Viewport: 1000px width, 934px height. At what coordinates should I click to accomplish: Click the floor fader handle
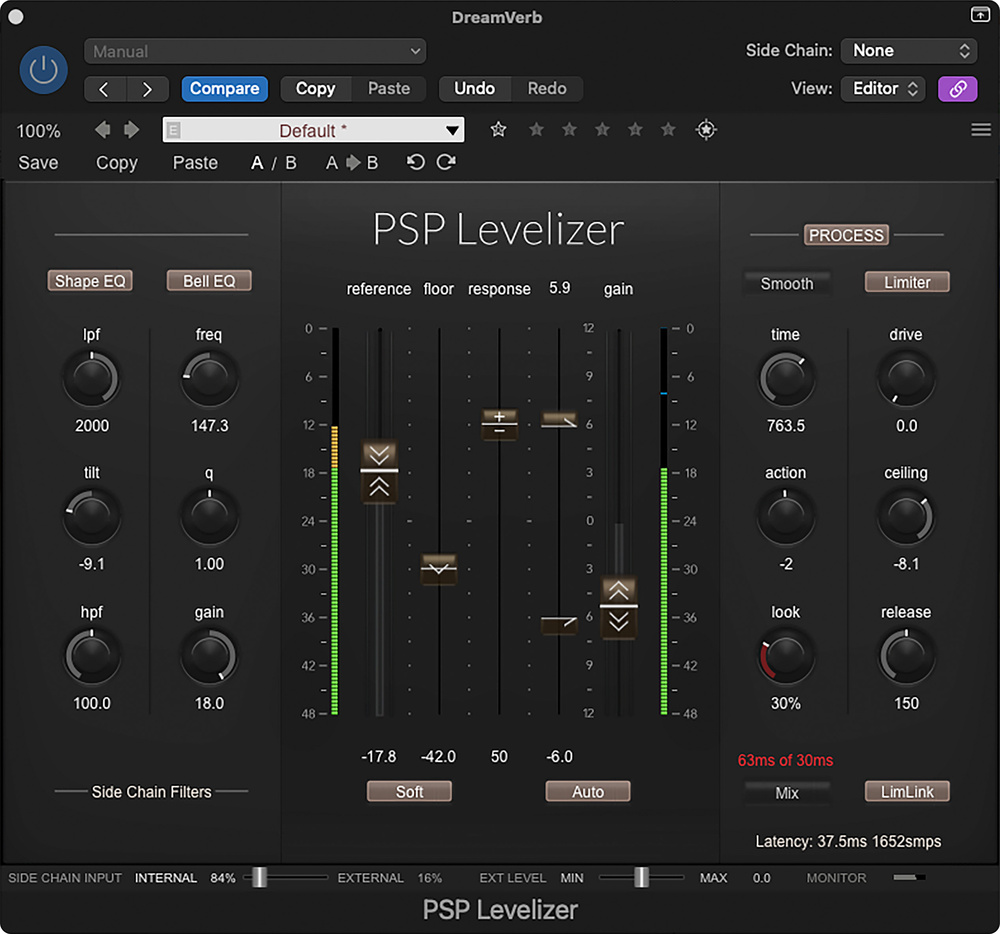[439, 568]
